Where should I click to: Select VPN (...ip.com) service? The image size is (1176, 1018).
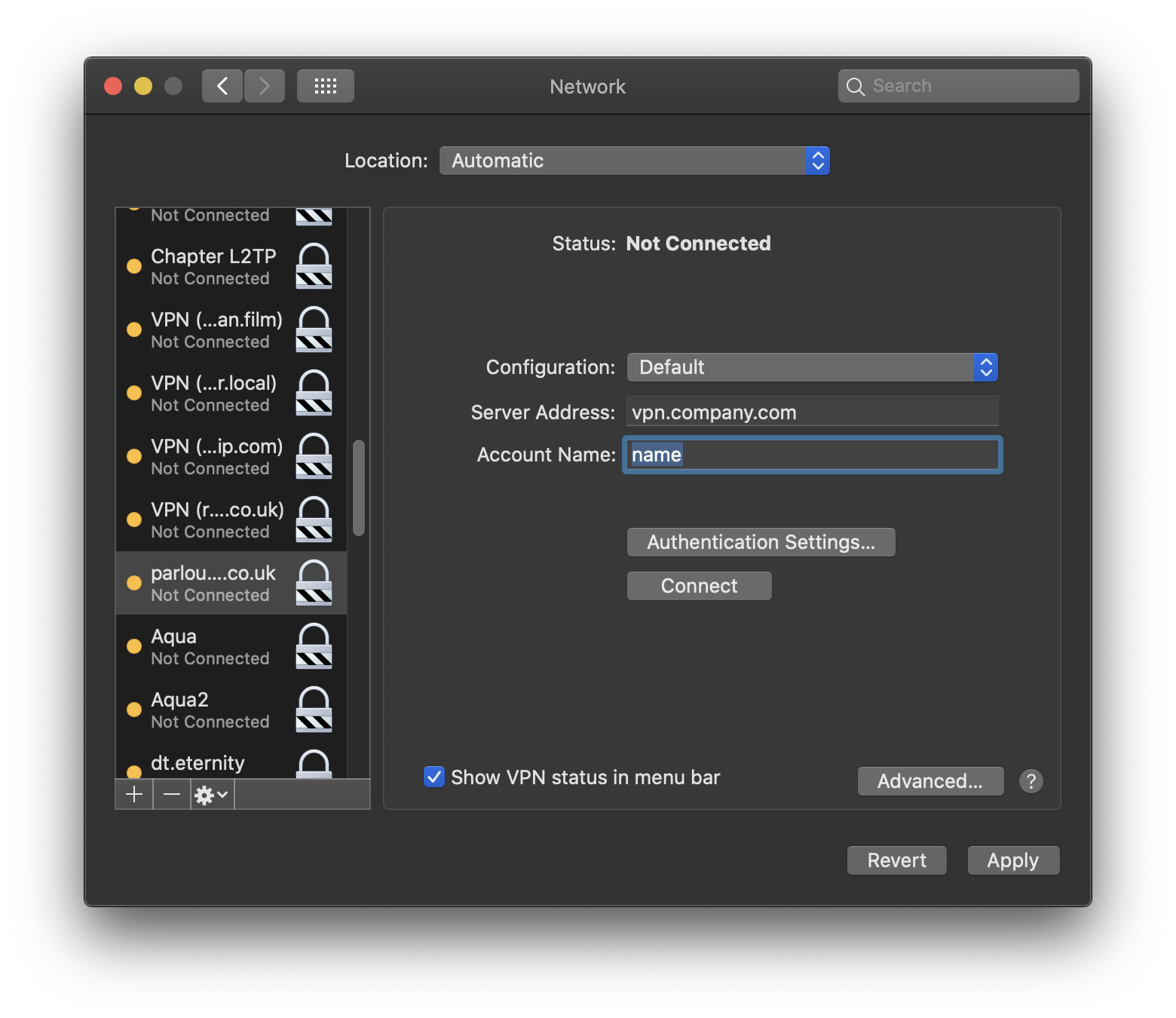[x=231, y=456]
